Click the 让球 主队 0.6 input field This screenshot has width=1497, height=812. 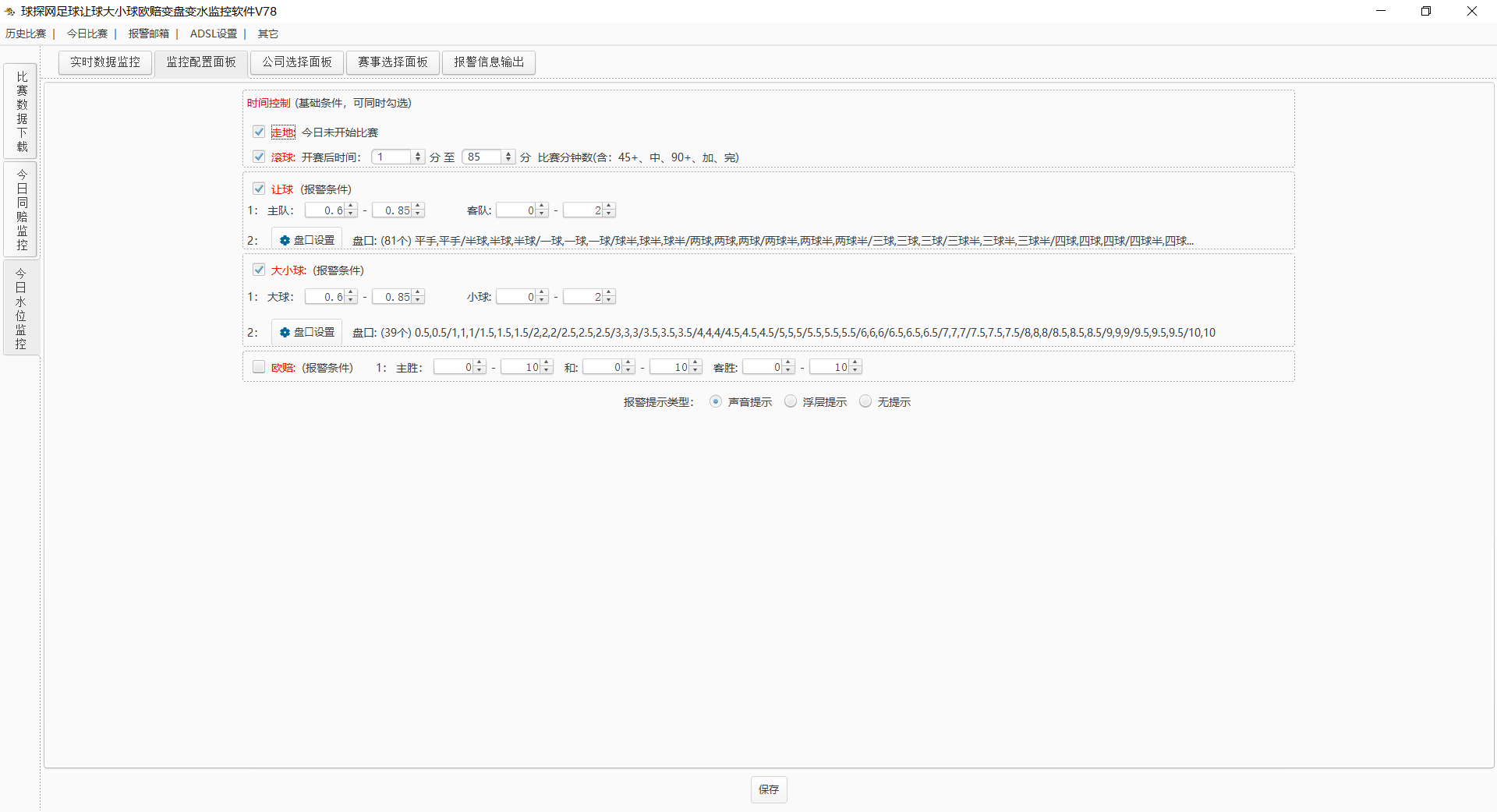click(326, 210)
